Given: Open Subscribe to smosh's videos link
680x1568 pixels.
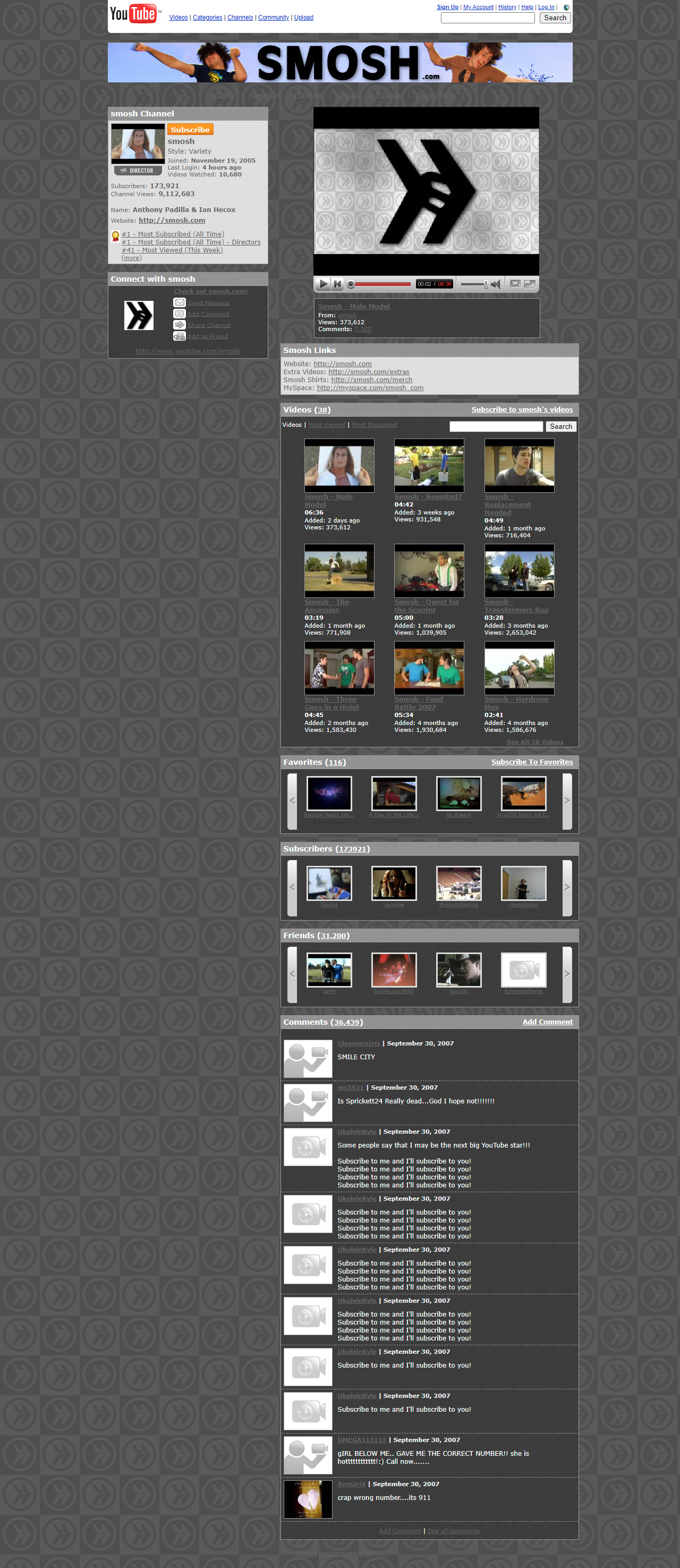Looking at the screenshot, I should click(522, 410).
